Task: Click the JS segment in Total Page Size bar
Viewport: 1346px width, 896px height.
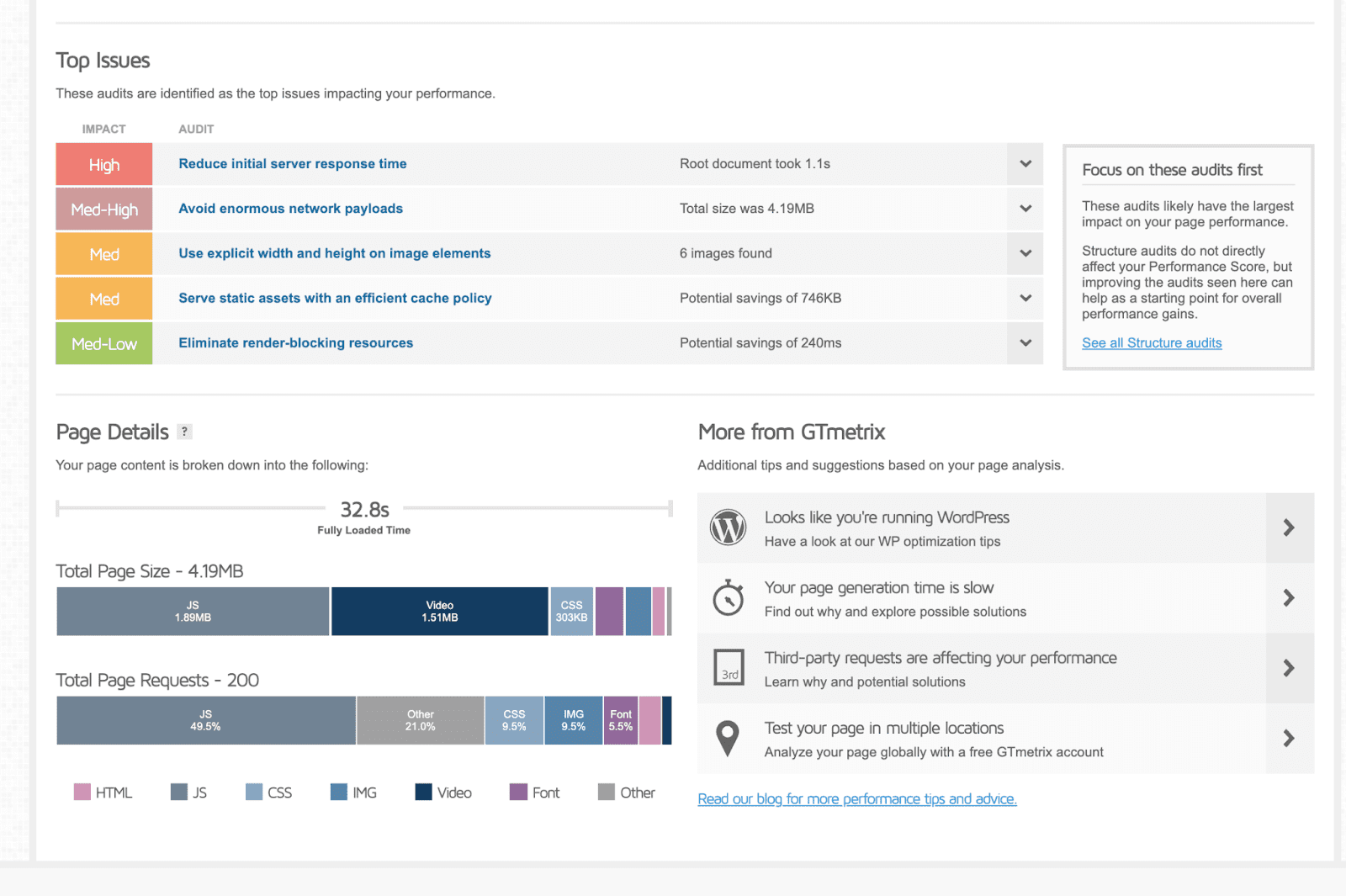Action: pyautogui.click(x=192, y=612)
